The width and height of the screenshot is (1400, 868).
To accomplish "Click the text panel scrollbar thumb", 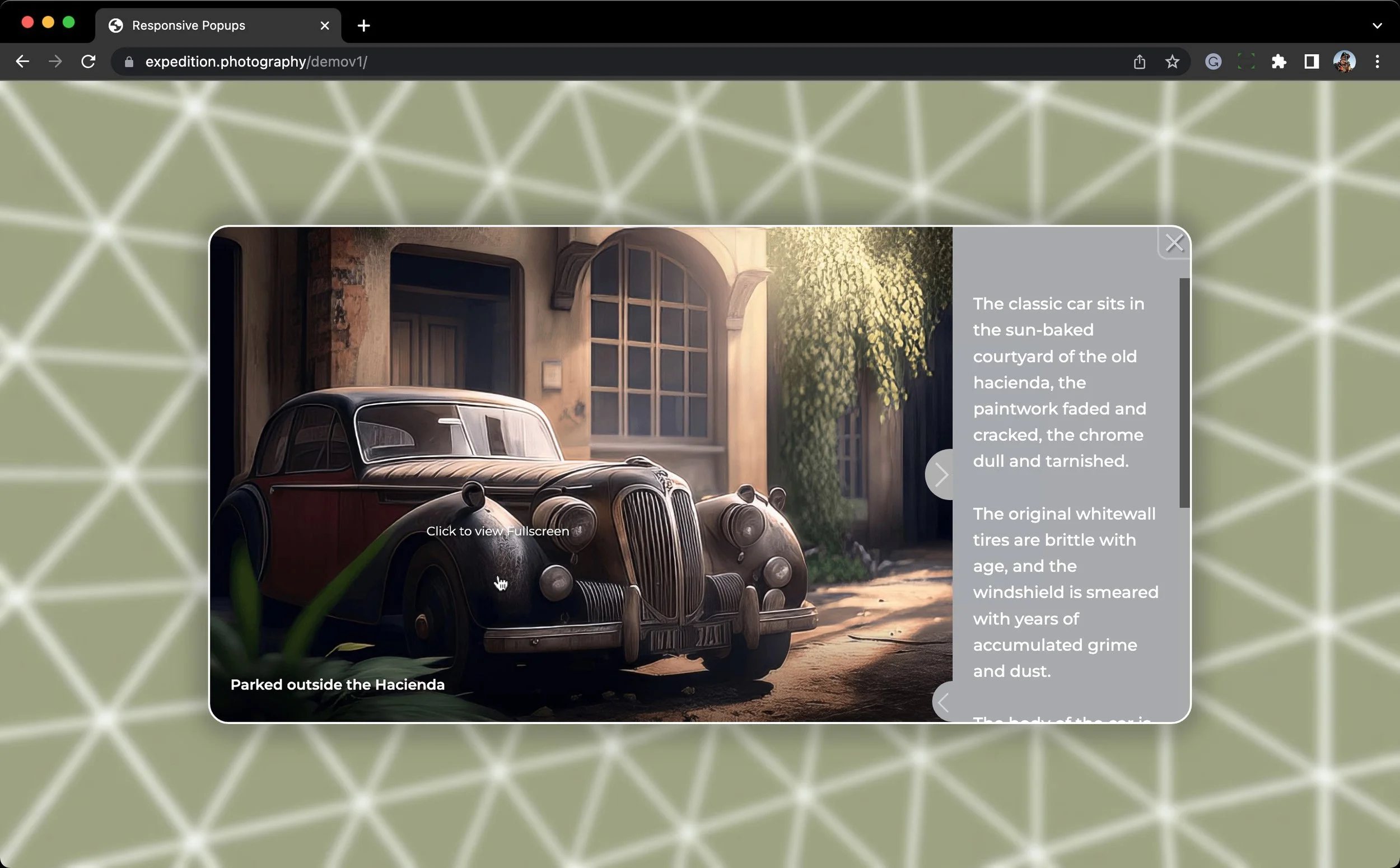I will coord(1184,393).
